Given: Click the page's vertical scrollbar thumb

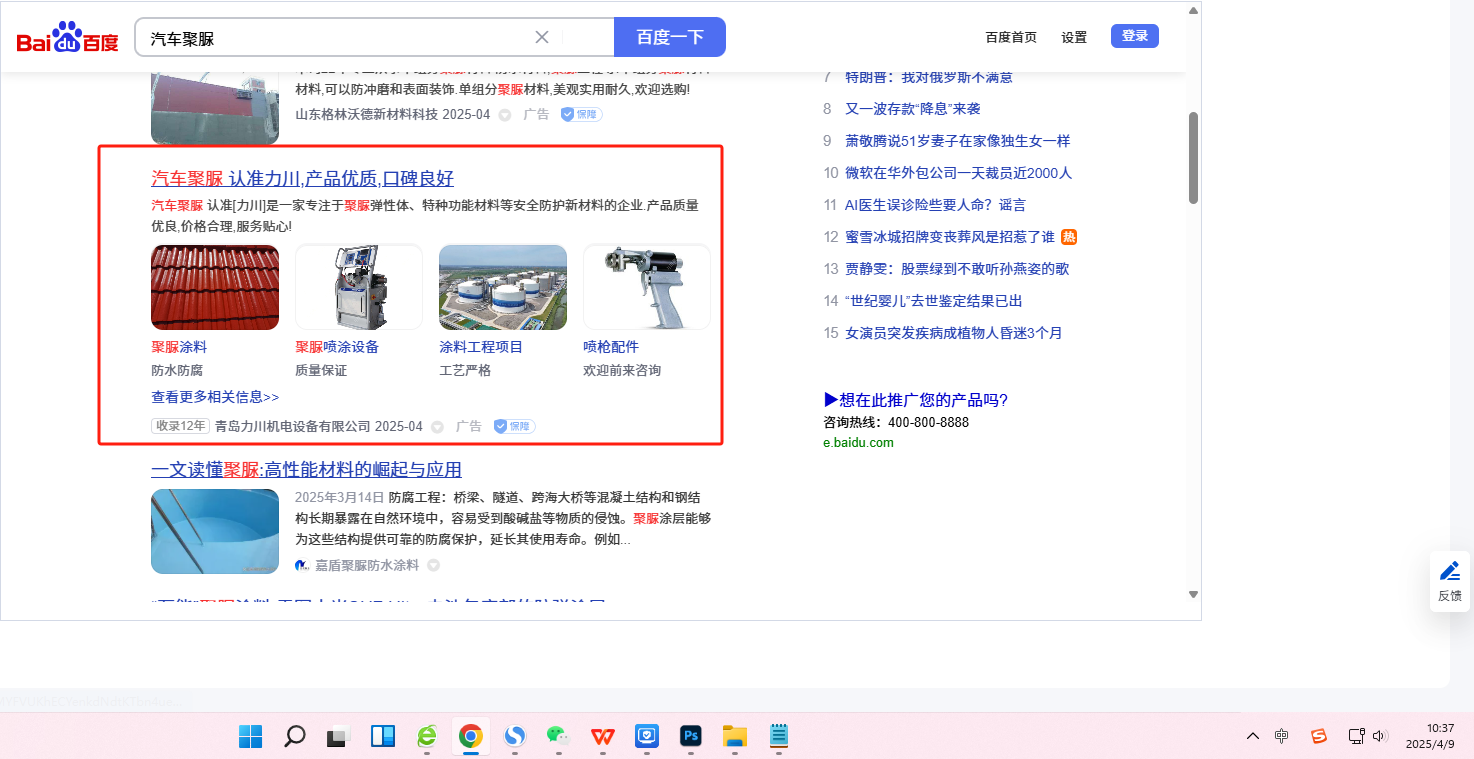Looking at the screenshot, I should (1192, 157).
